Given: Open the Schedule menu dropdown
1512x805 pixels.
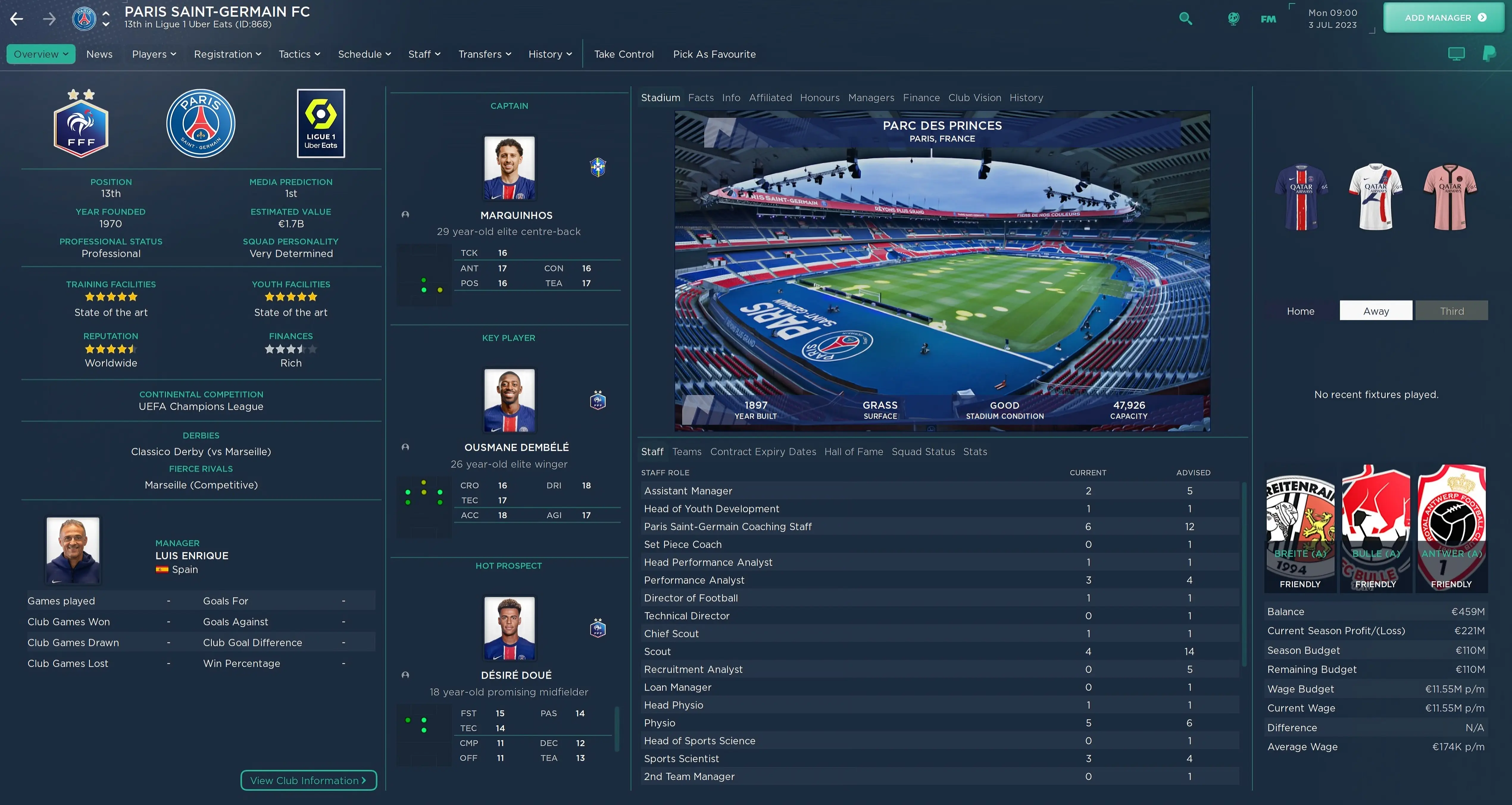Looking at the screenshot, I should [x=365, y=54].
